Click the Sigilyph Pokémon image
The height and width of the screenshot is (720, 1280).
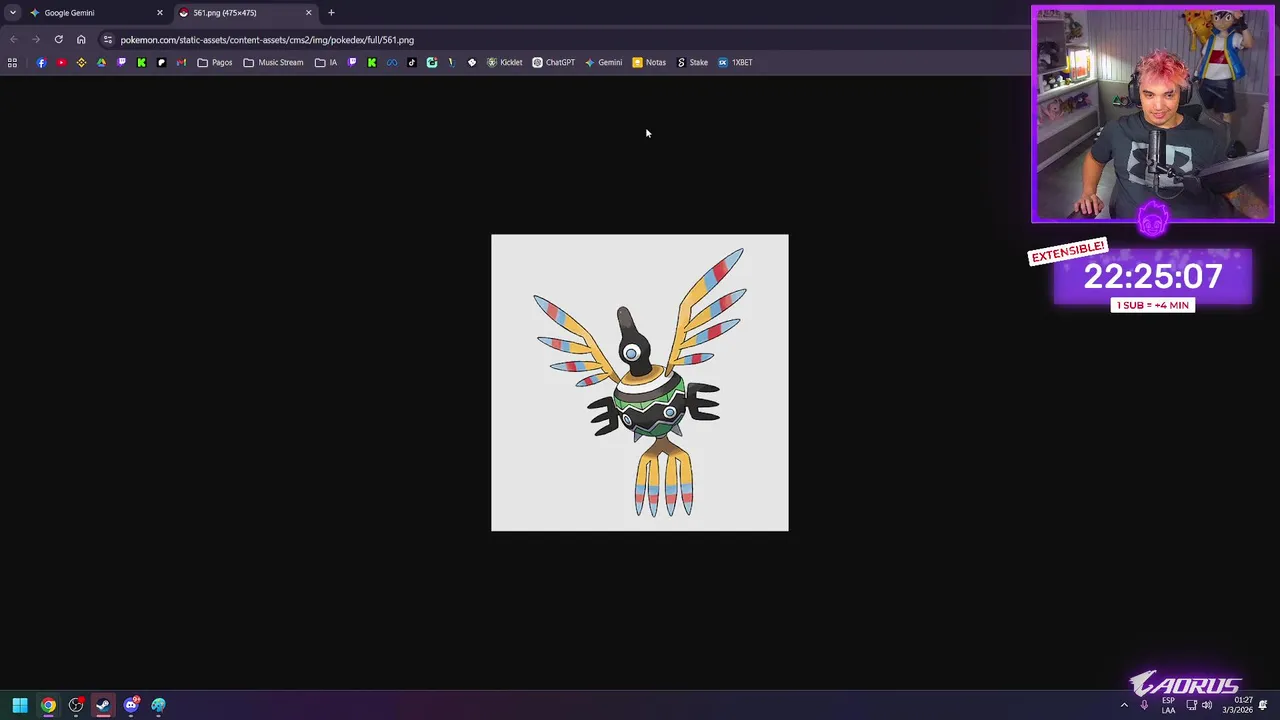pos(640,383)
